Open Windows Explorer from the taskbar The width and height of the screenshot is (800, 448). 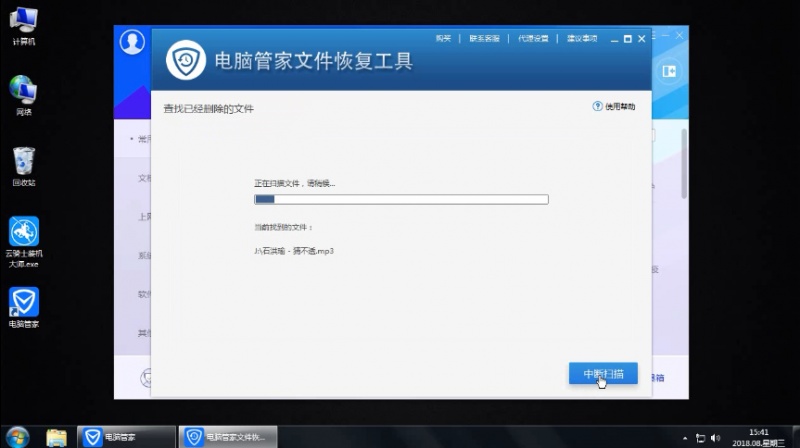[x=56, y=438]
